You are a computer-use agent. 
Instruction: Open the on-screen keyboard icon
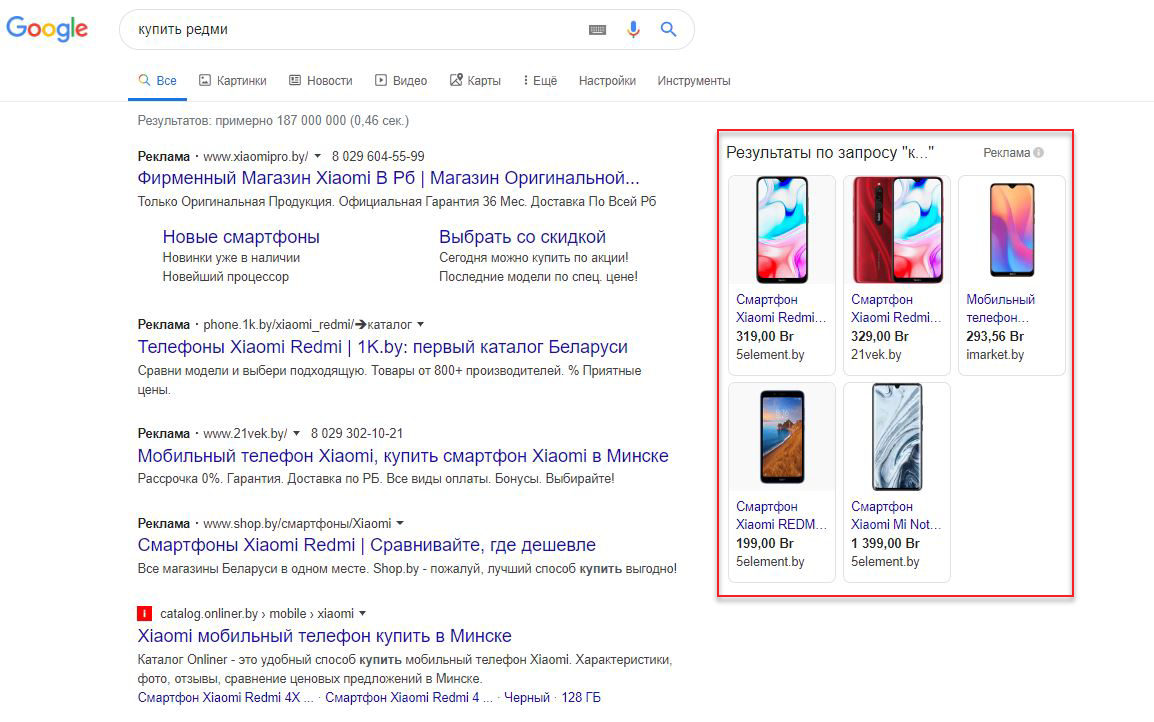(x=597, y=30)
